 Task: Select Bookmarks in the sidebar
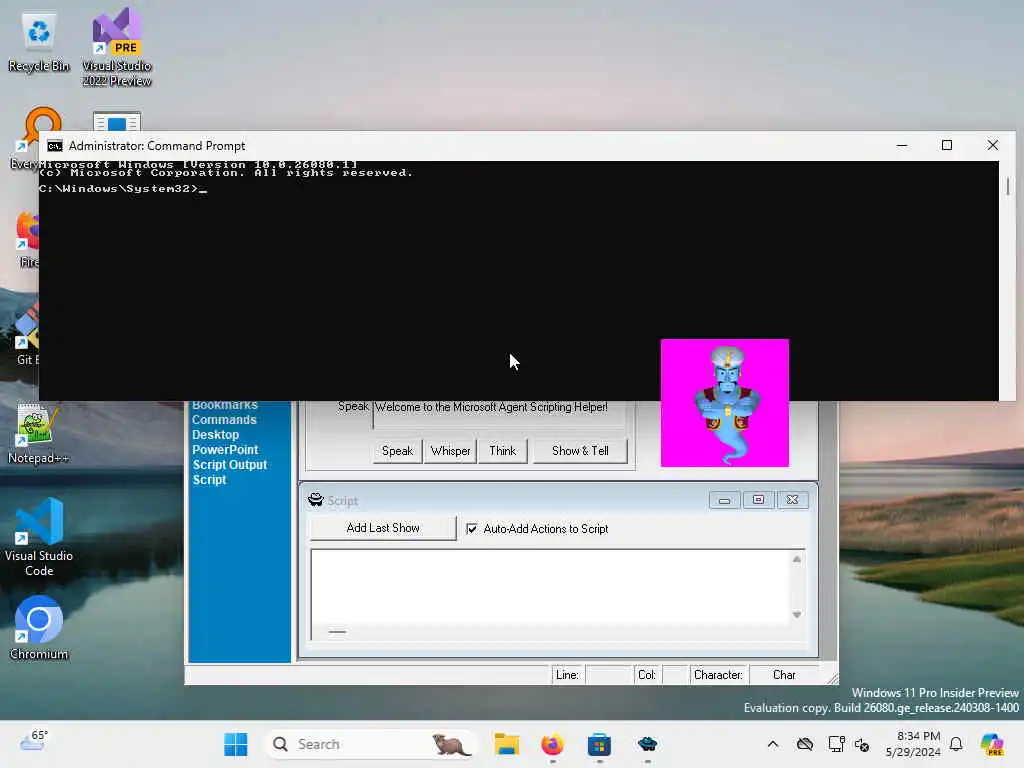(225, 405)
